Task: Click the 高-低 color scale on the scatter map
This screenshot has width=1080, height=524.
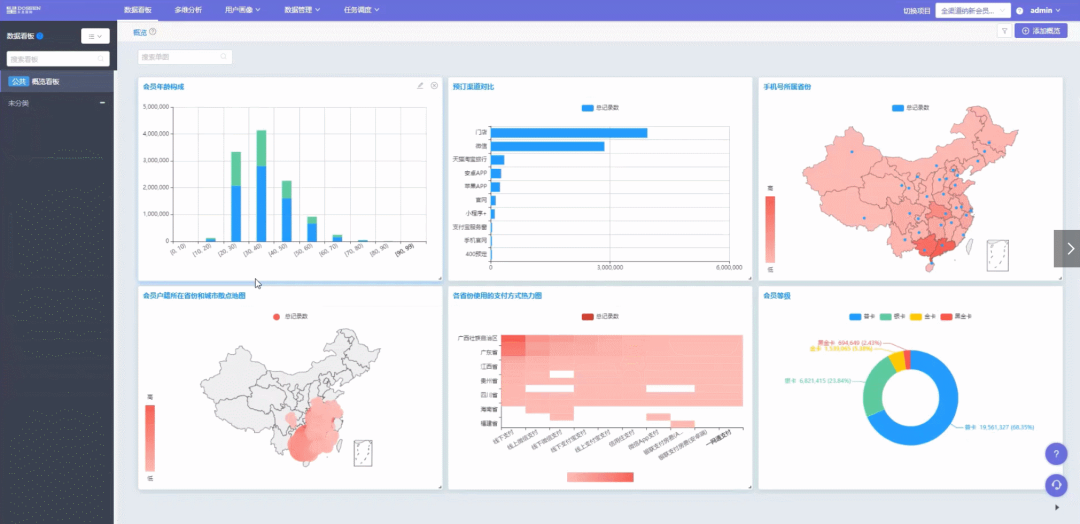Action: [x=150, y=437]
